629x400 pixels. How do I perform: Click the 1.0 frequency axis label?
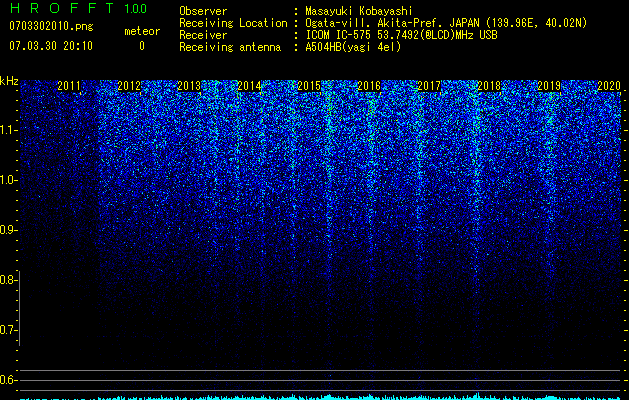point(9,180)
